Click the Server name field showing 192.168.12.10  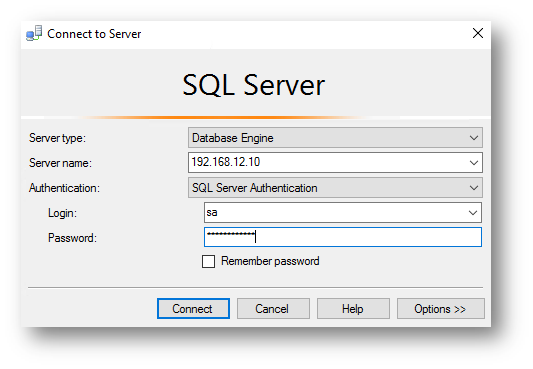335,162
